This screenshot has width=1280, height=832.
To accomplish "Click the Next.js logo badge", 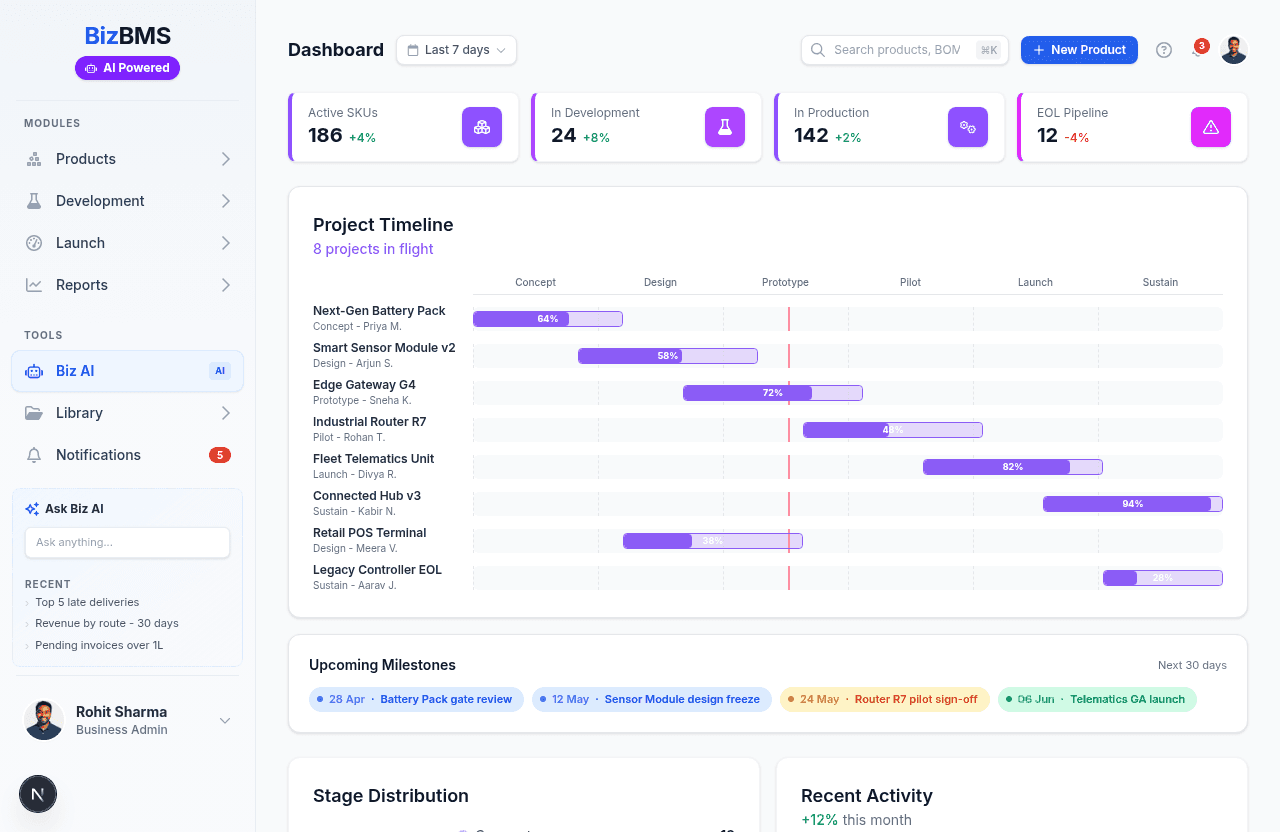I will click(38, 795).
